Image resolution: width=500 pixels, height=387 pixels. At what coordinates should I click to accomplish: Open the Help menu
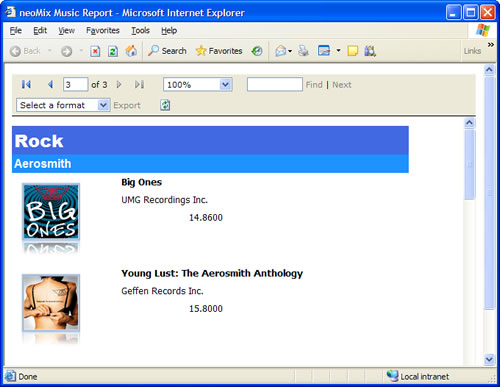(169, 31)
